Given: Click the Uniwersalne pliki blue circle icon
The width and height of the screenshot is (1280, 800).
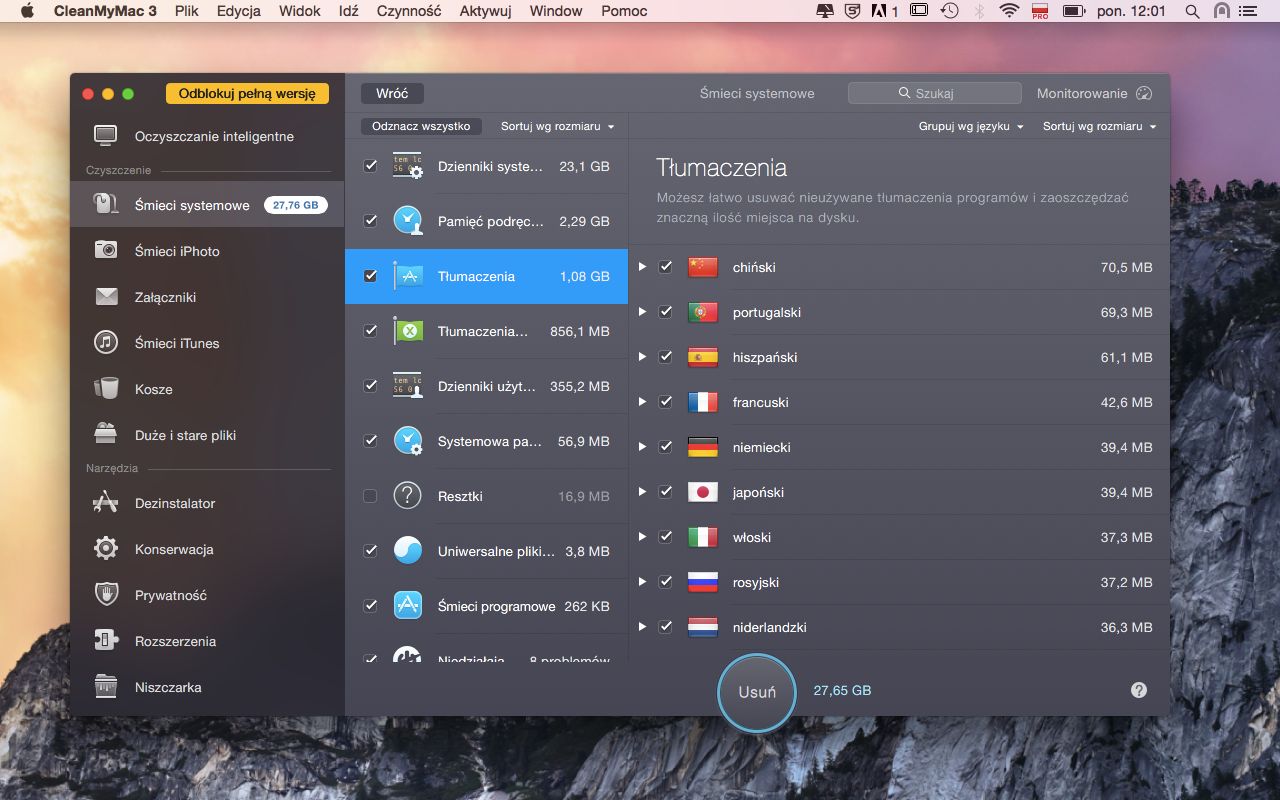Looking at the screenshot, I should (407, 551).
